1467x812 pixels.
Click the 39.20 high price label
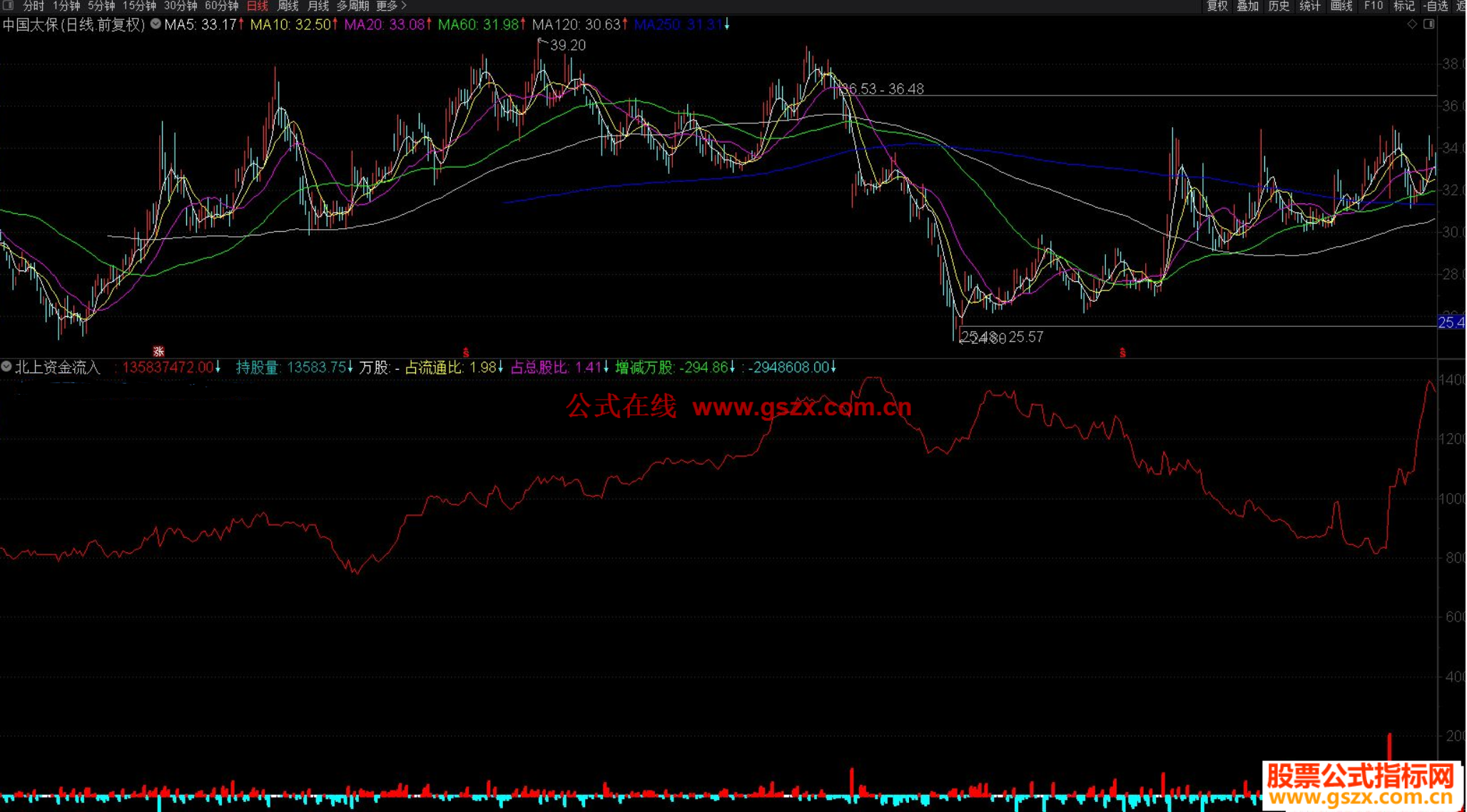click(x=568, y=45)
